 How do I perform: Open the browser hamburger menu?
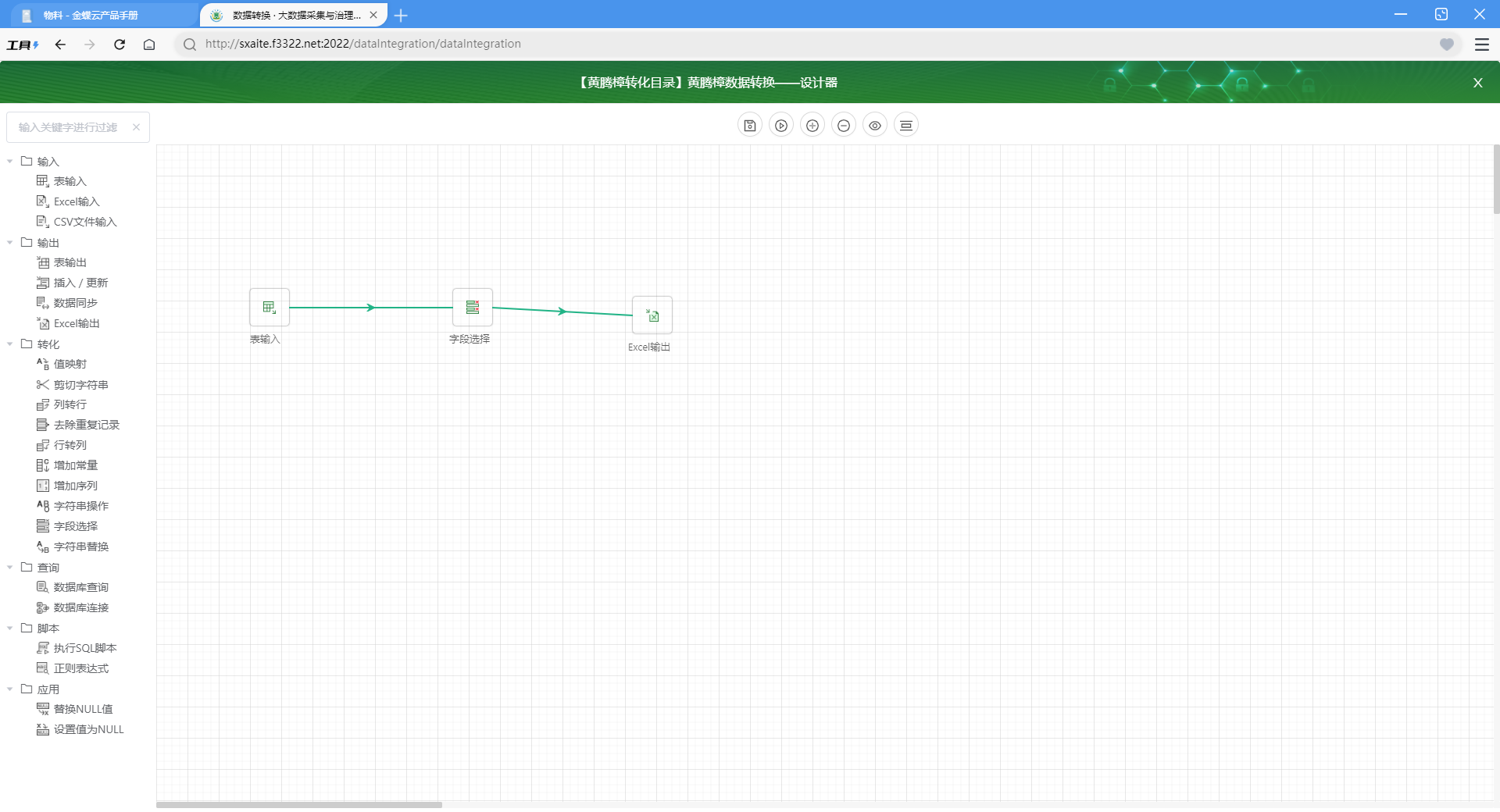click(1481, 45)
